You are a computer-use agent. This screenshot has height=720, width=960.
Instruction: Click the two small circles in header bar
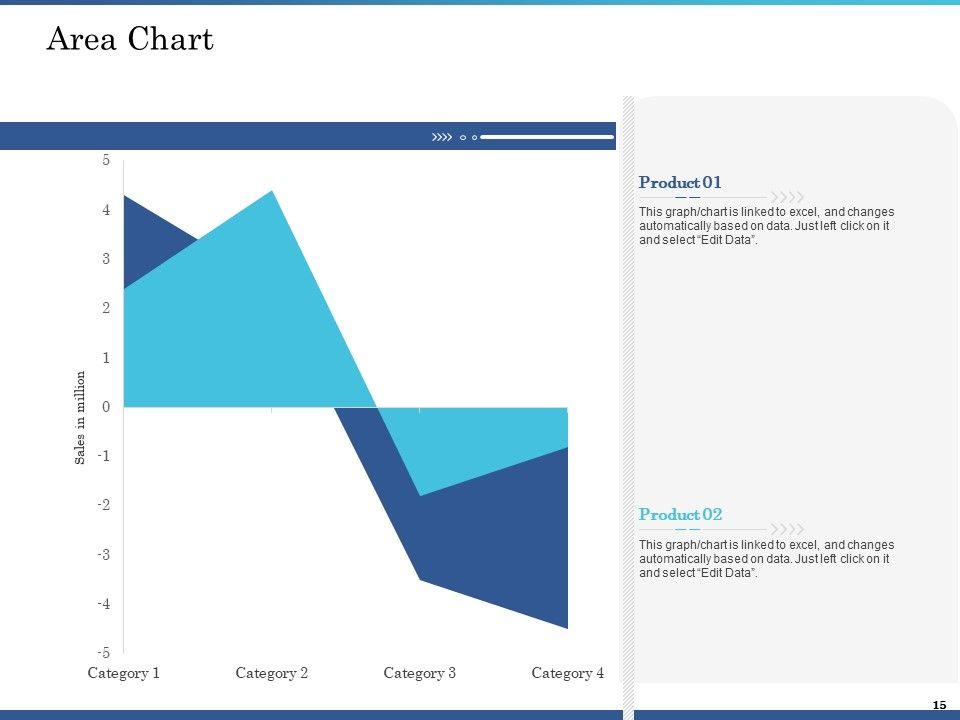[x=468, y=137]
